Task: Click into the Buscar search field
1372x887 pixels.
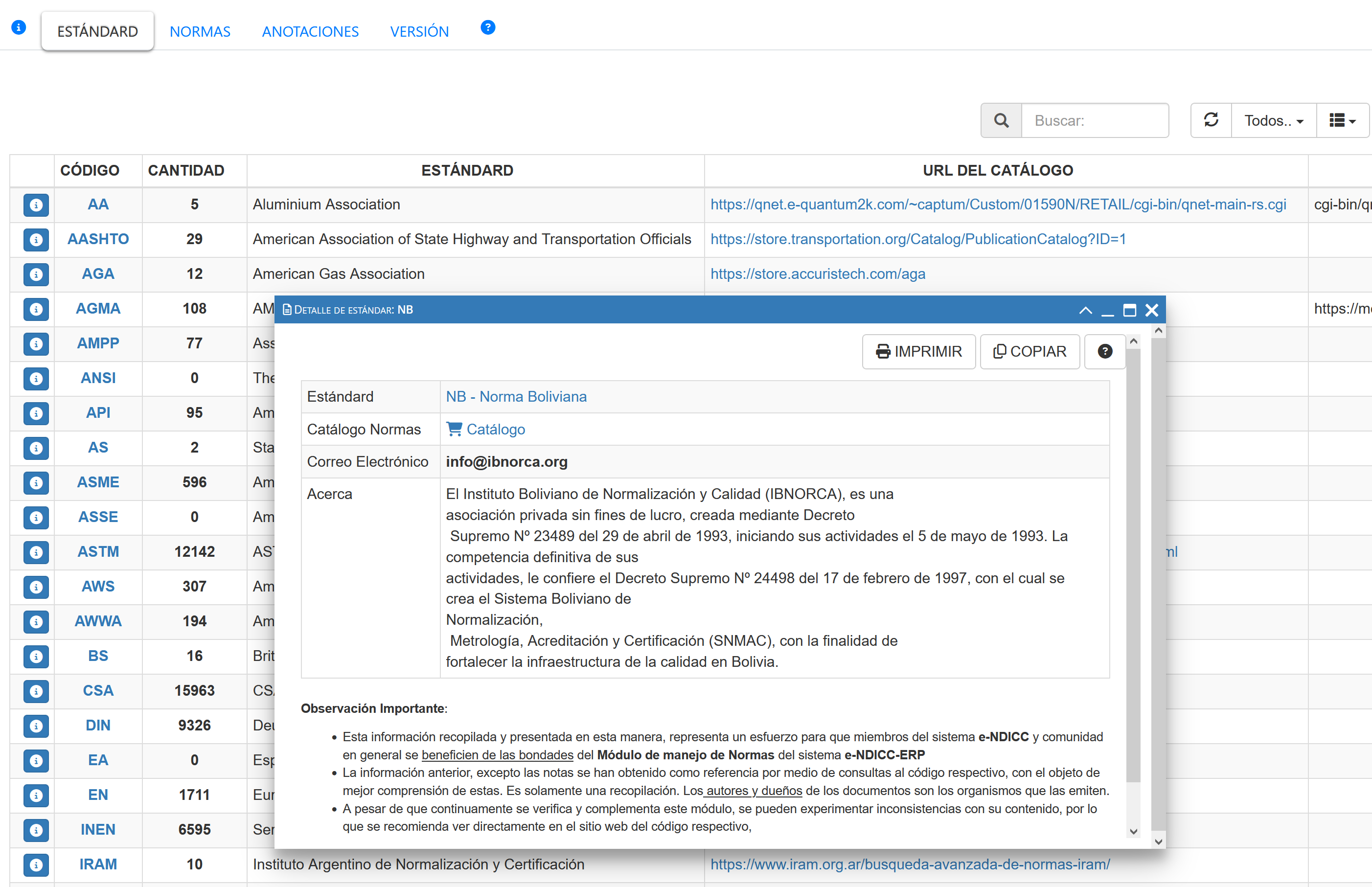Action: 1095,120
